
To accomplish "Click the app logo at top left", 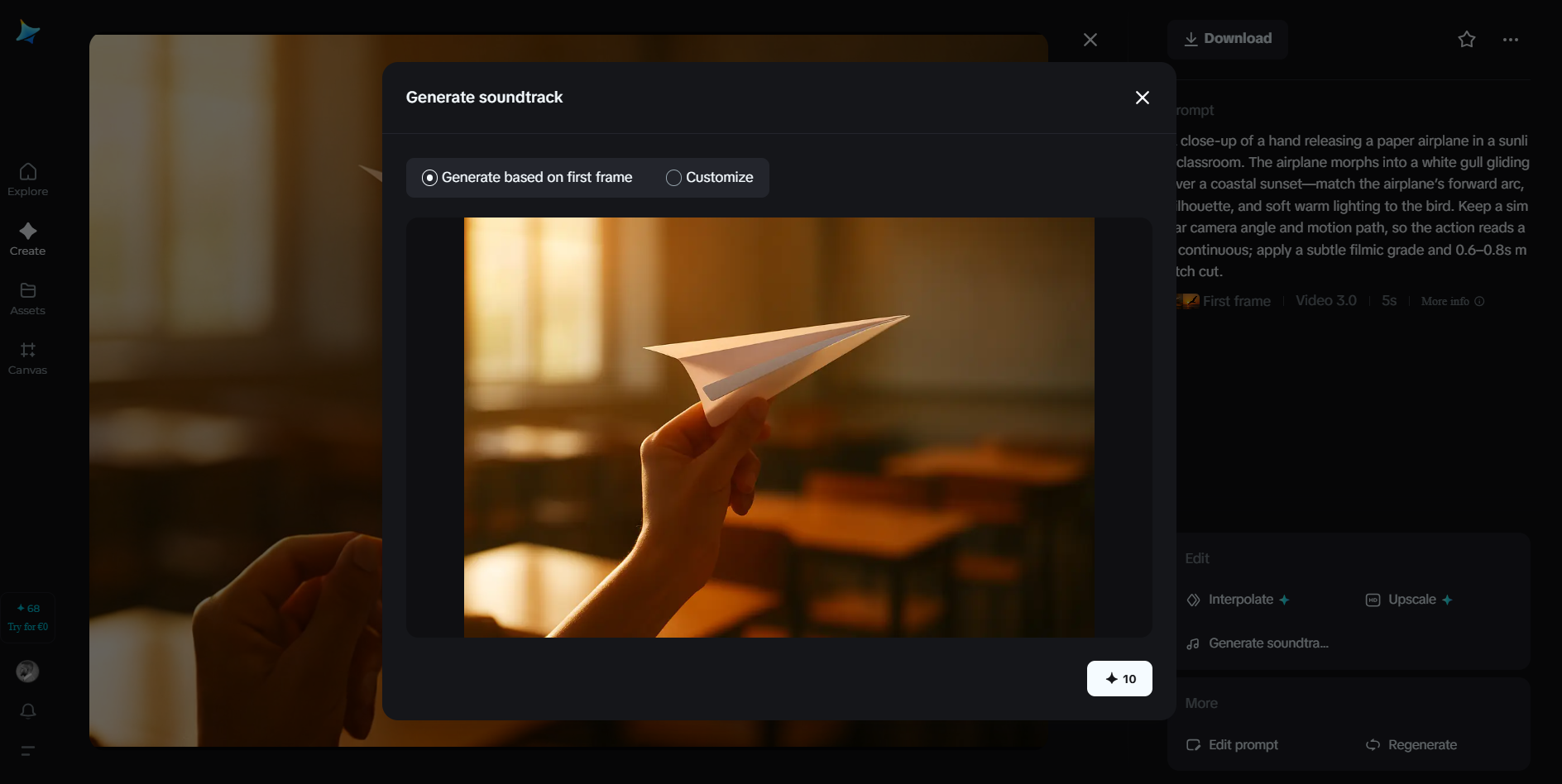I will (27, 31).
